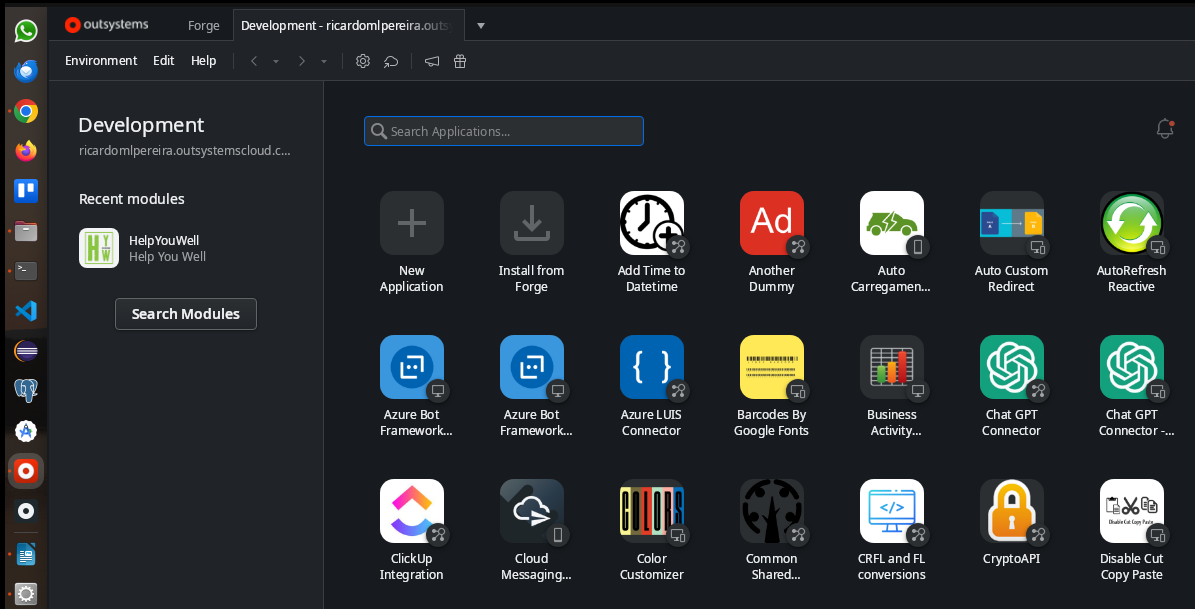This screenshot has width=1195, height=609.
Task: Launch Google Chrome from the dock
Action: 25,111
